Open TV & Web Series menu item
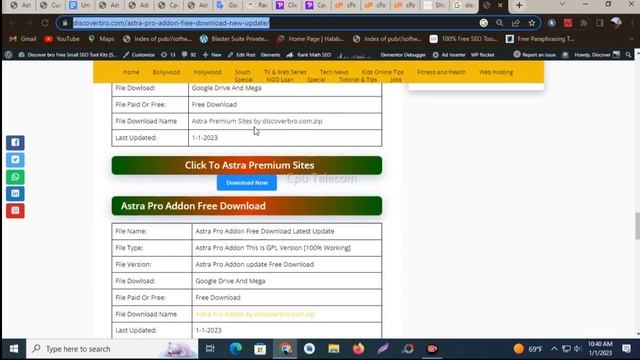The image size is (640, 360). click(x=285, y=72)
